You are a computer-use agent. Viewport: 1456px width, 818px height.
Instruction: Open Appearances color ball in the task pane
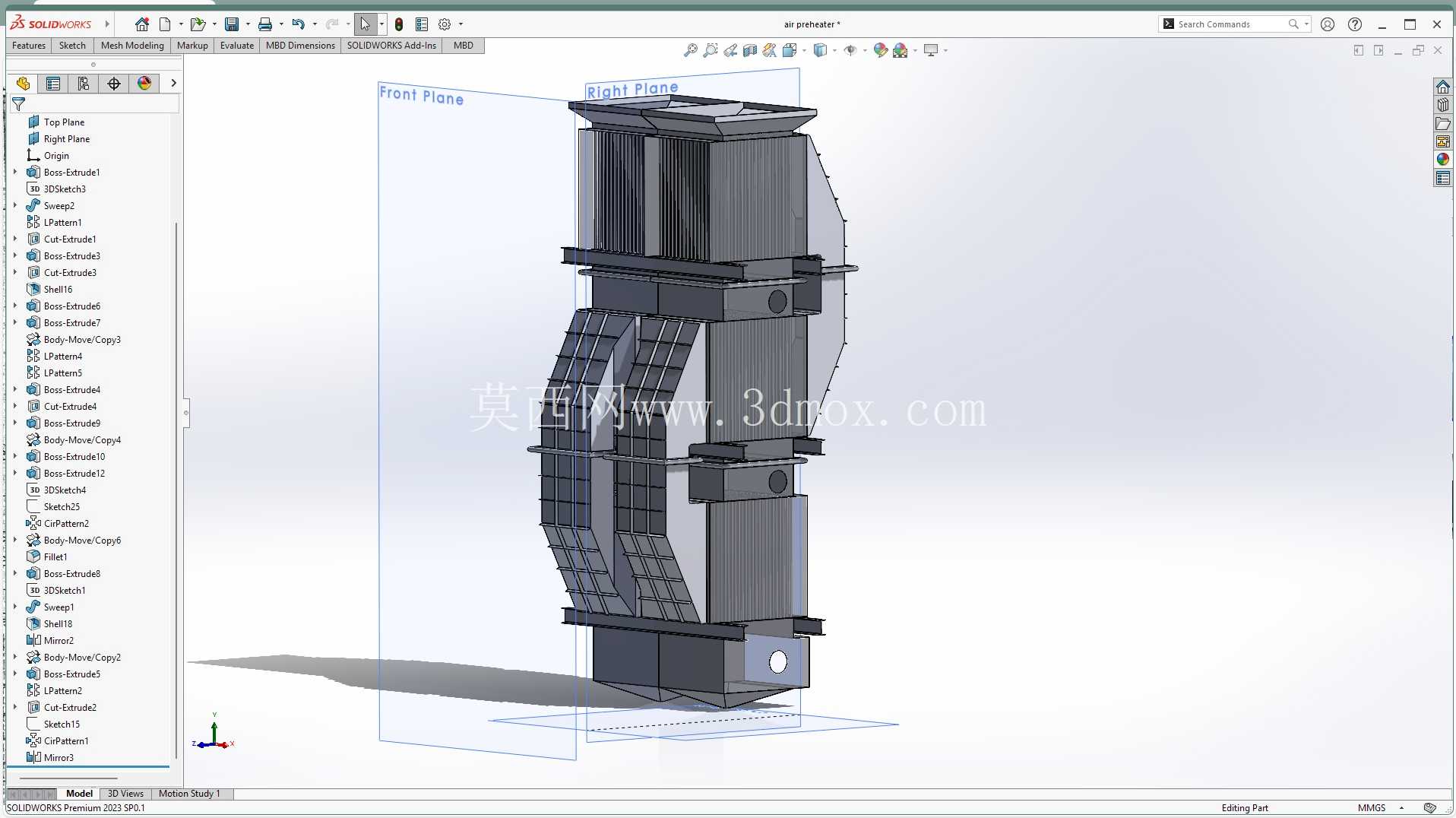[x=1443, y=160]
